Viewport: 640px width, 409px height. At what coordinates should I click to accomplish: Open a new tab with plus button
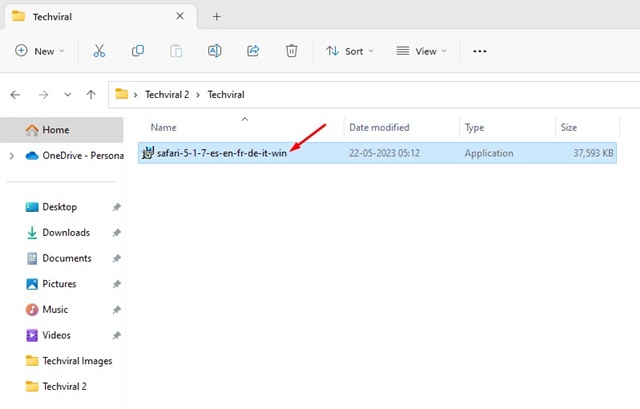217,16
